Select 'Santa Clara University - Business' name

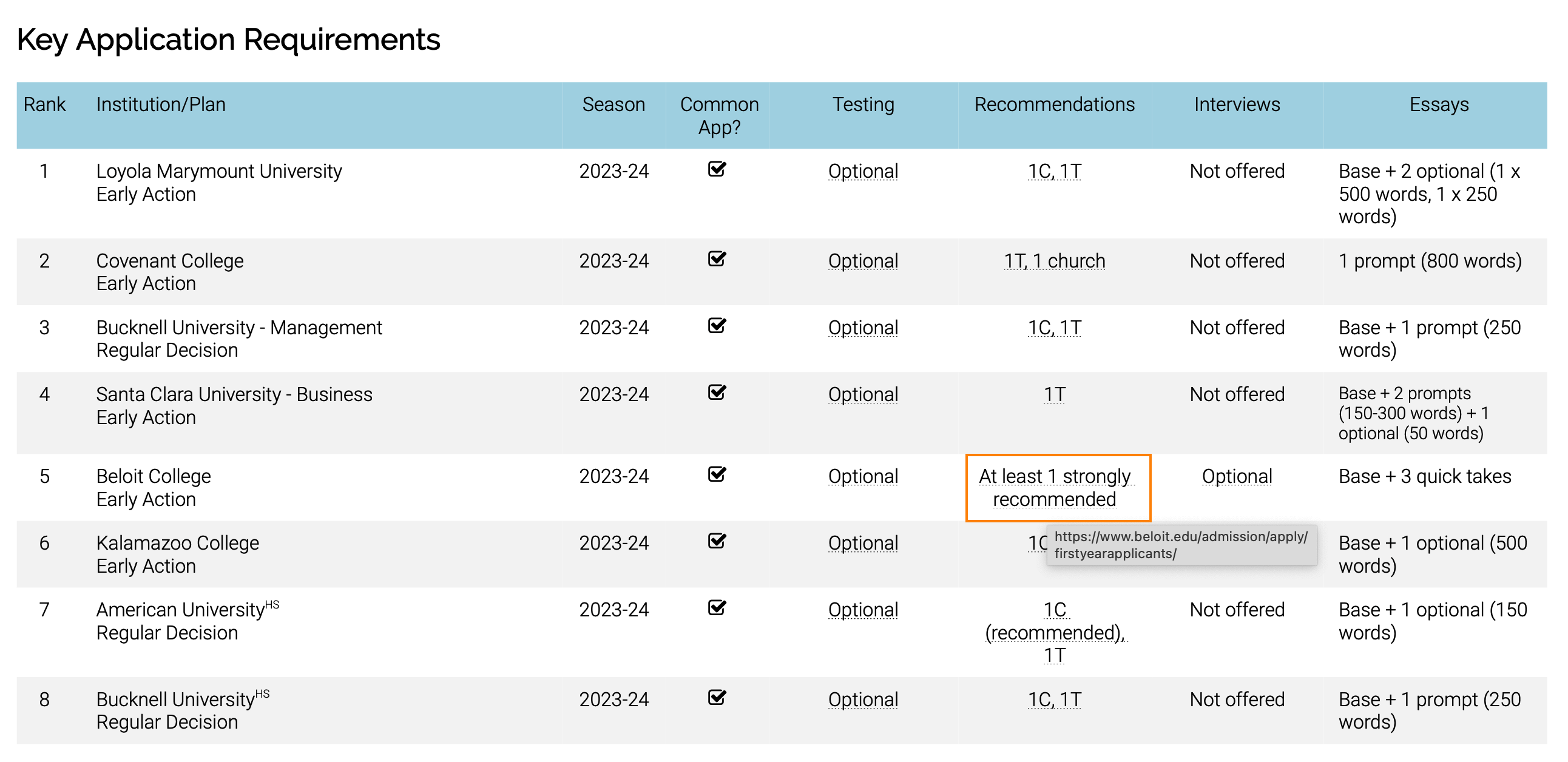point(234,394)
